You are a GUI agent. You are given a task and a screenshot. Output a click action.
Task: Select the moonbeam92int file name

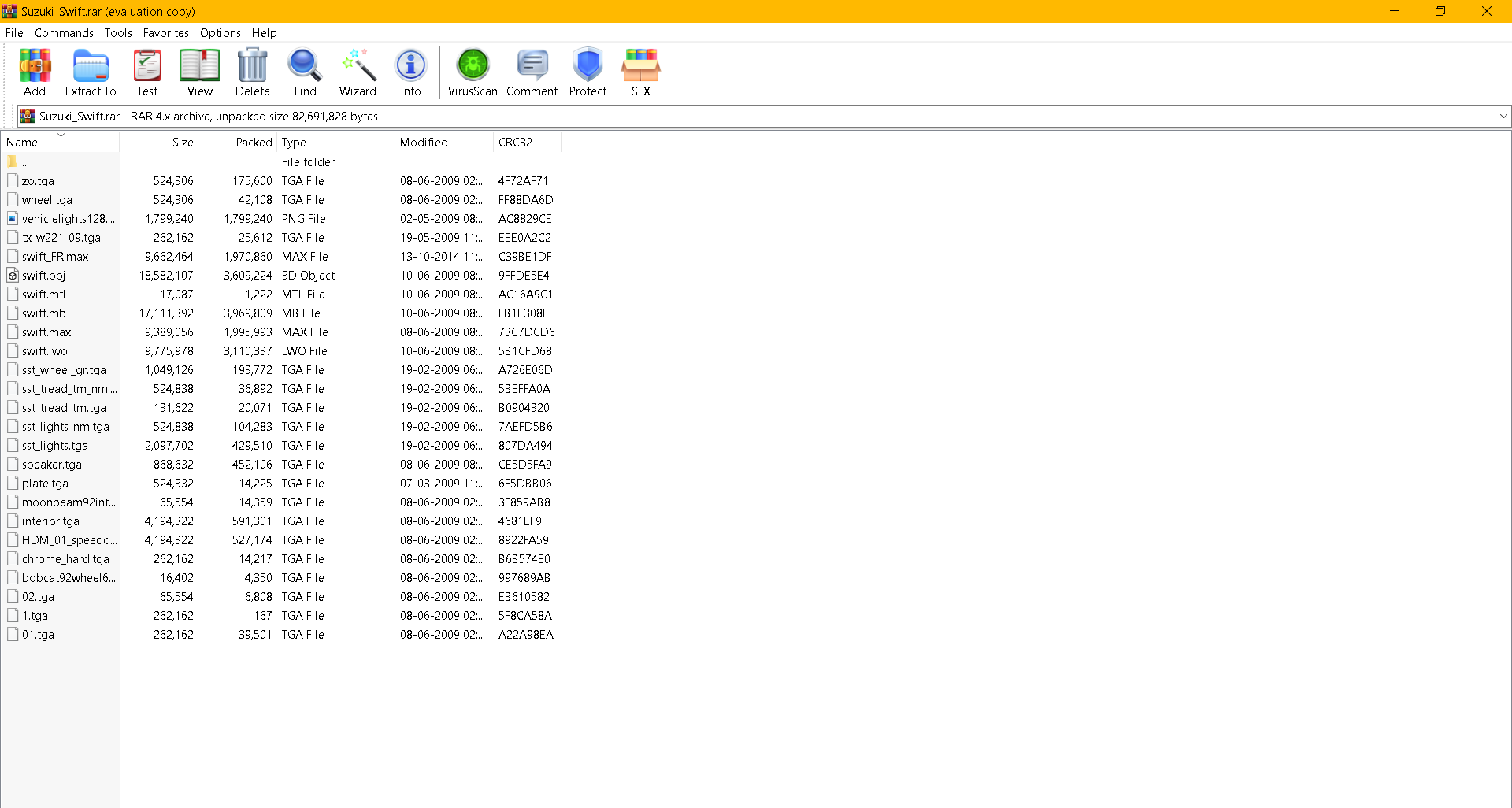69,502
